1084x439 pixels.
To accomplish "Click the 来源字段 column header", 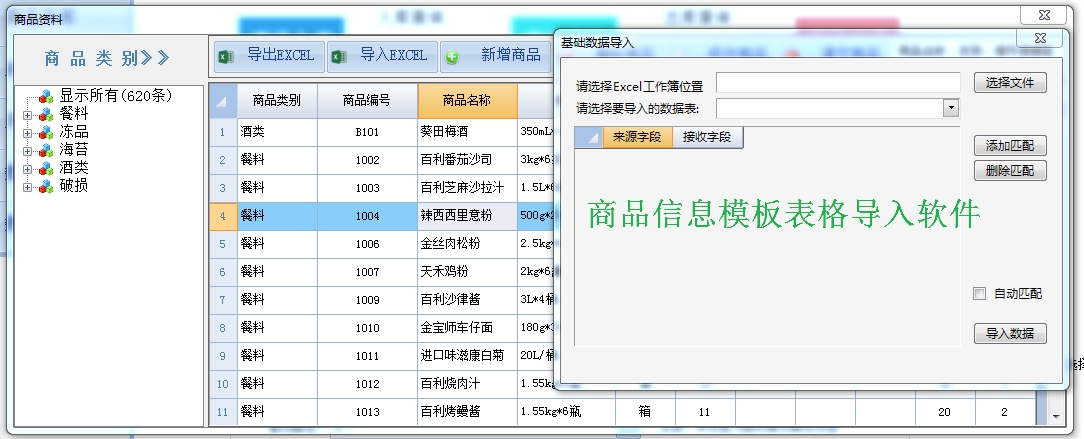I will click(x=637, y=137).
